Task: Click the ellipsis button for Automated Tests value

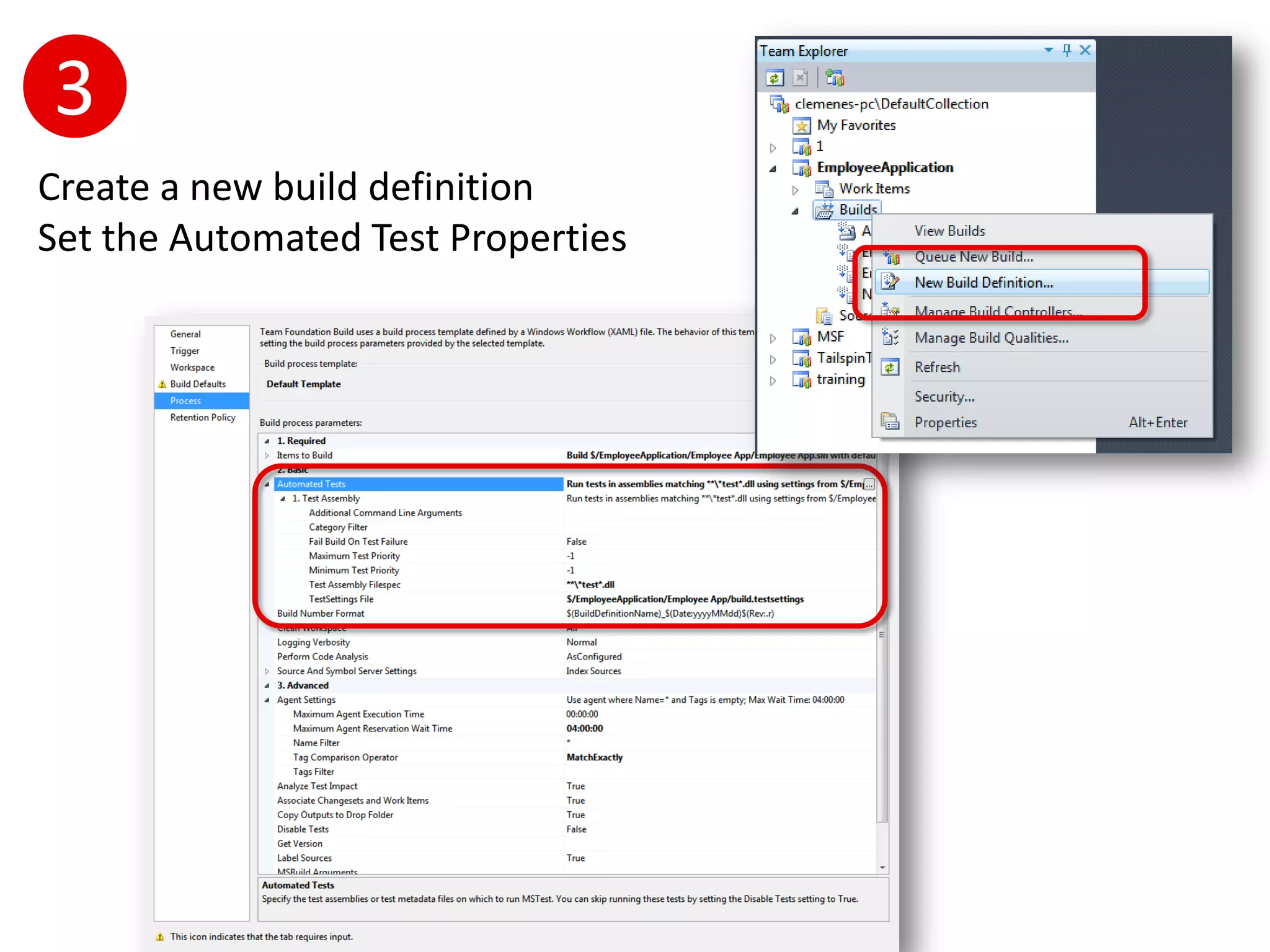Action: (x=869, y=484)
